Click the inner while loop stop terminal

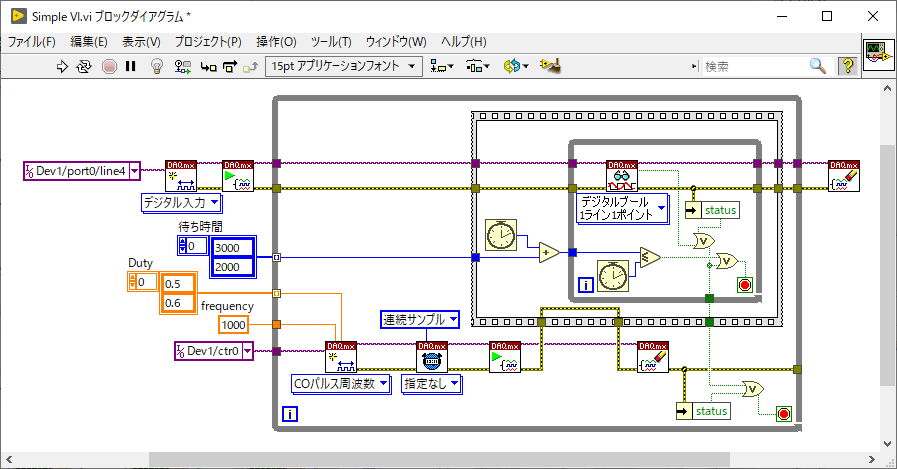point(744,284)
